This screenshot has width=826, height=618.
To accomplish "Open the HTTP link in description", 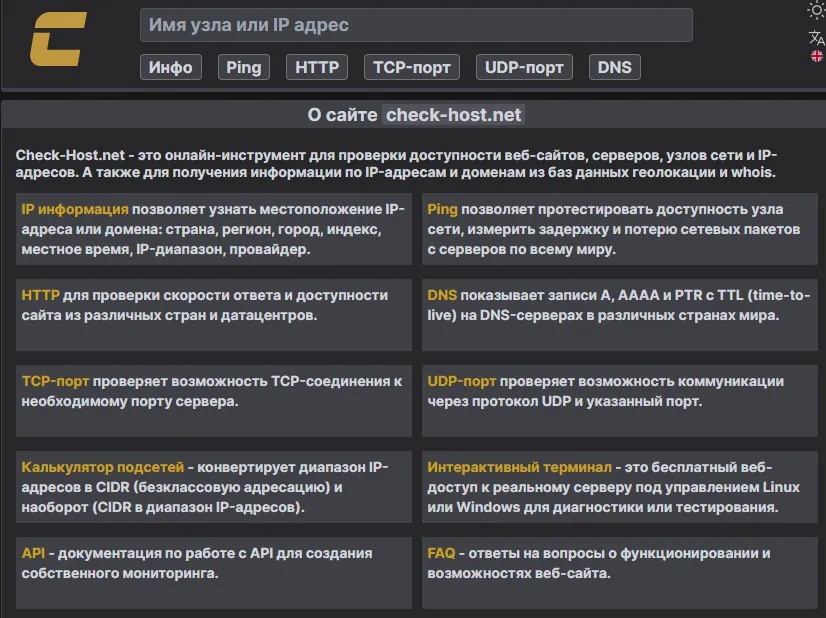I will coord(41,295).
